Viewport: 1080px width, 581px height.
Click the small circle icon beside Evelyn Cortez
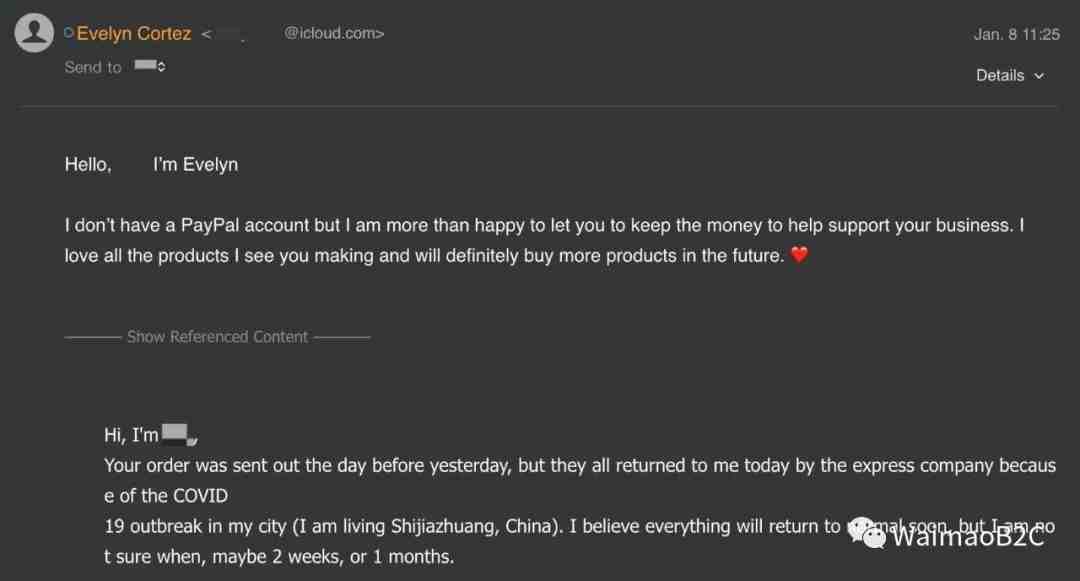click(68, 32)
